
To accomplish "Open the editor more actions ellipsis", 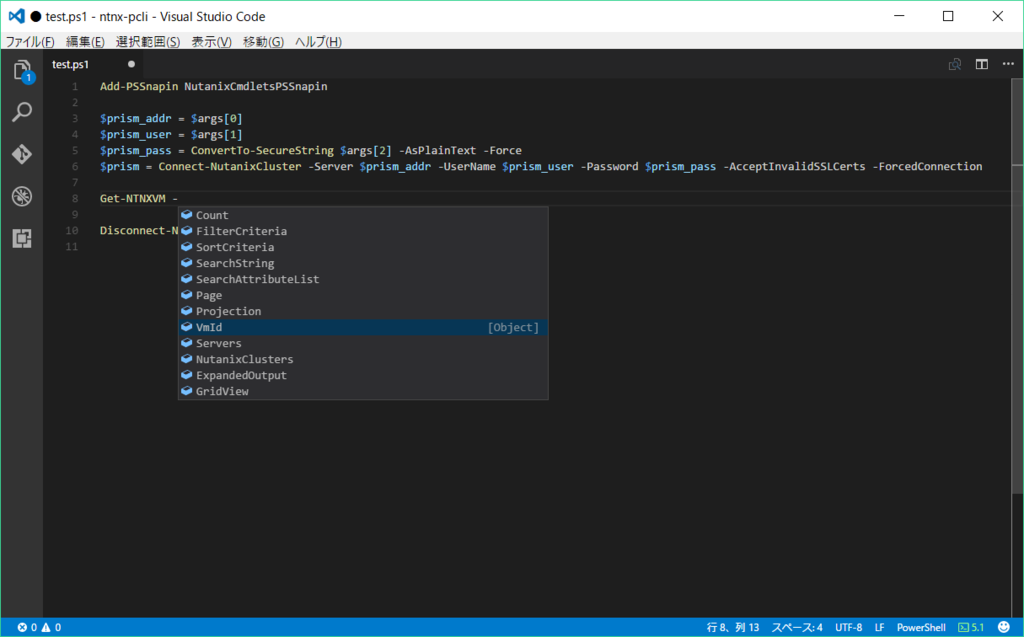I will pyautogui.click(x=1008, y=64).
